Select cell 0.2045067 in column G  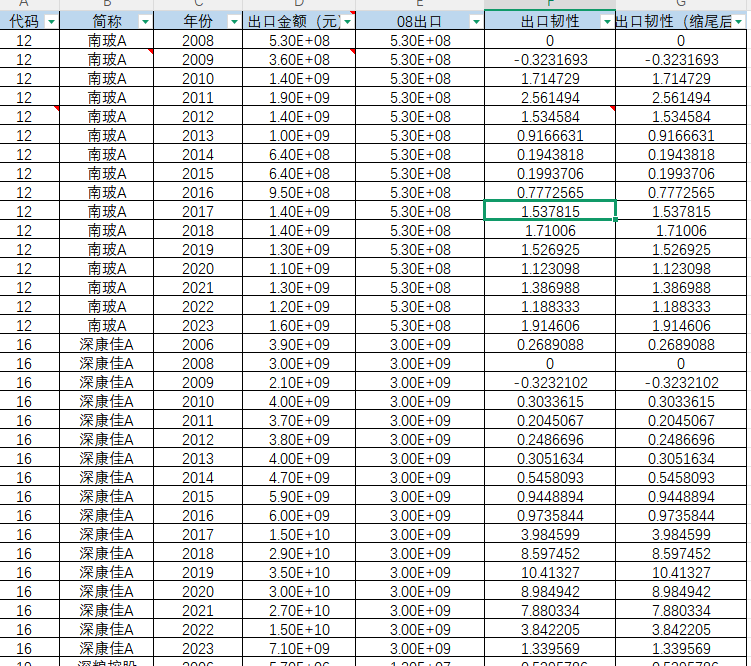pos(681,420)
